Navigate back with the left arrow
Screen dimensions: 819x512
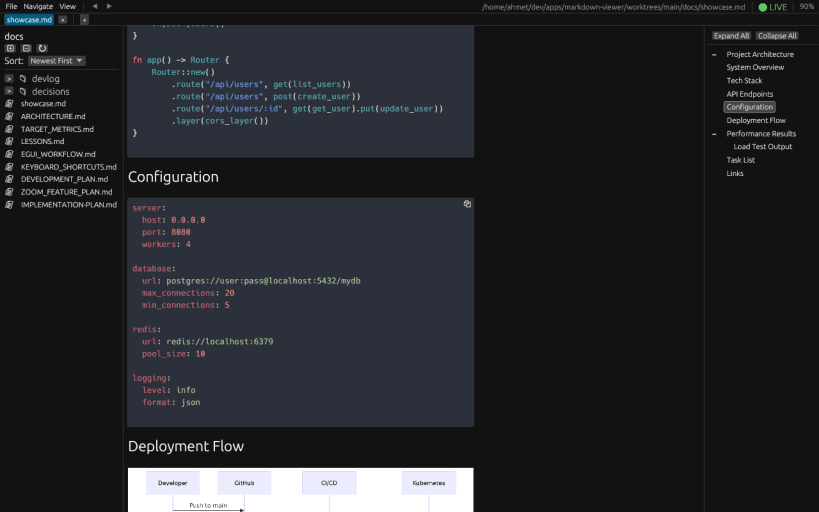click(x=95, y=6)
